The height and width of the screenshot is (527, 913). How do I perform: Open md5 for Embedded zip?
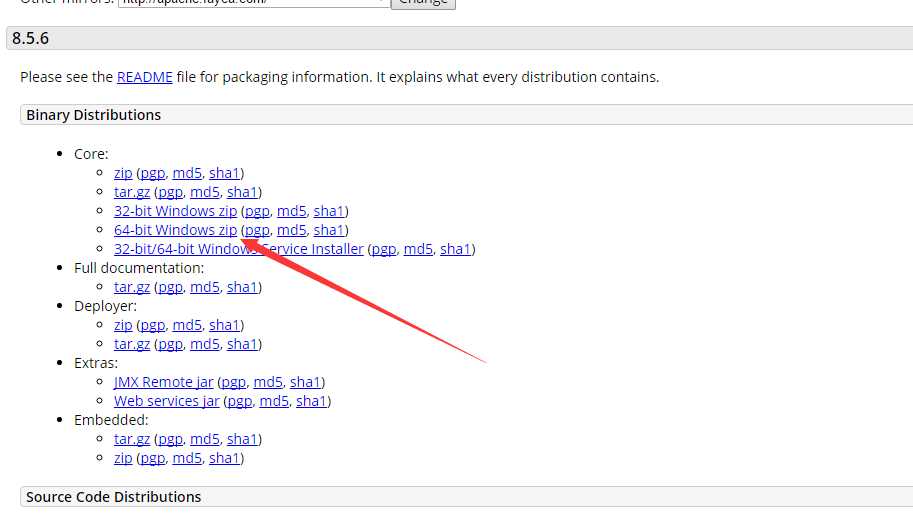pos(187,458)
